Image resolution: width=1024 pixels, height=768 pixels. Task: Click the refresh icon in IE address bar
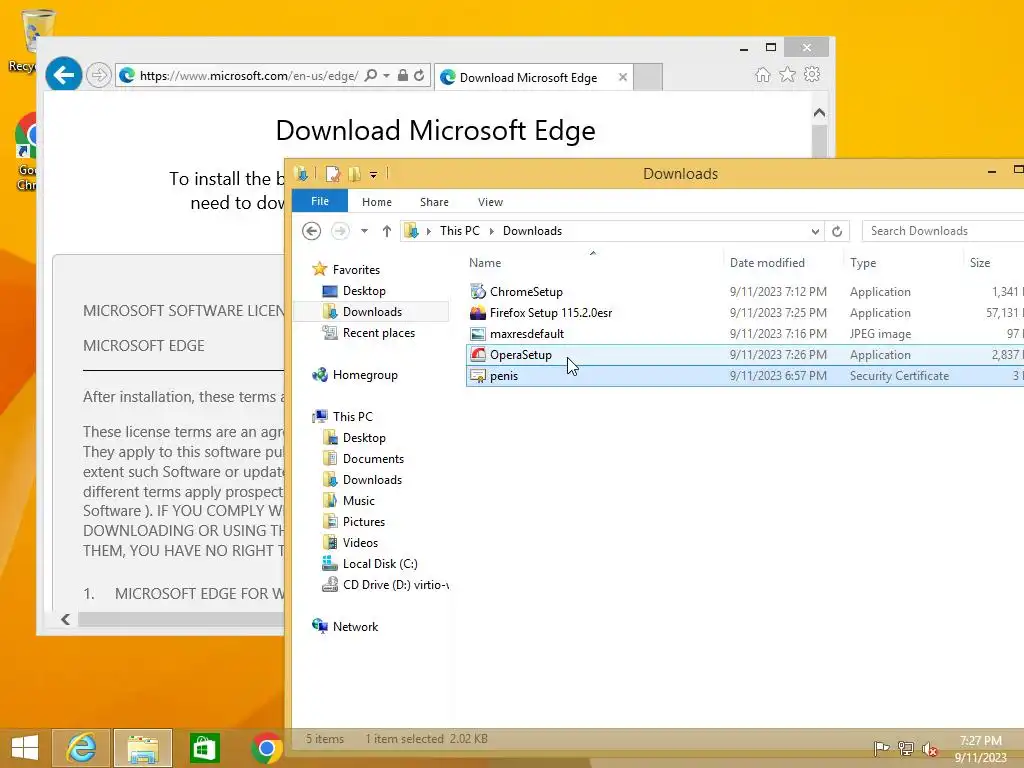(x=419, y=76)
